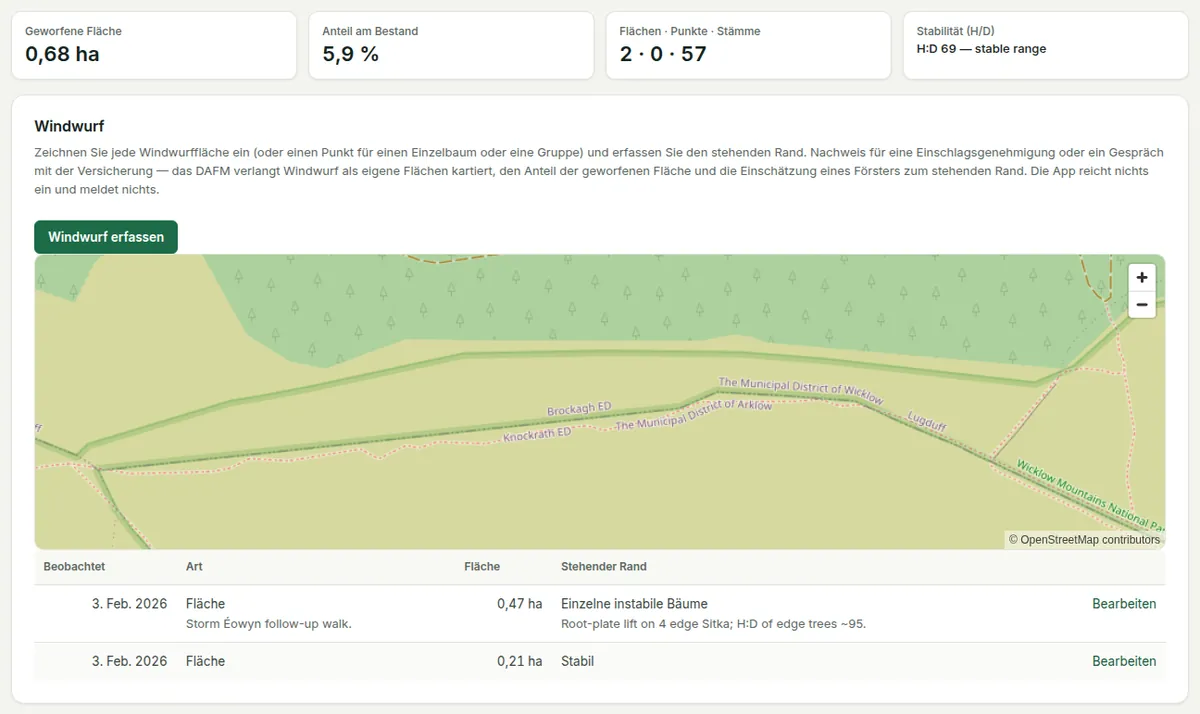Click the Art column header
The width and height of the screenshot is (1200, 714).
tap(194, 567)
